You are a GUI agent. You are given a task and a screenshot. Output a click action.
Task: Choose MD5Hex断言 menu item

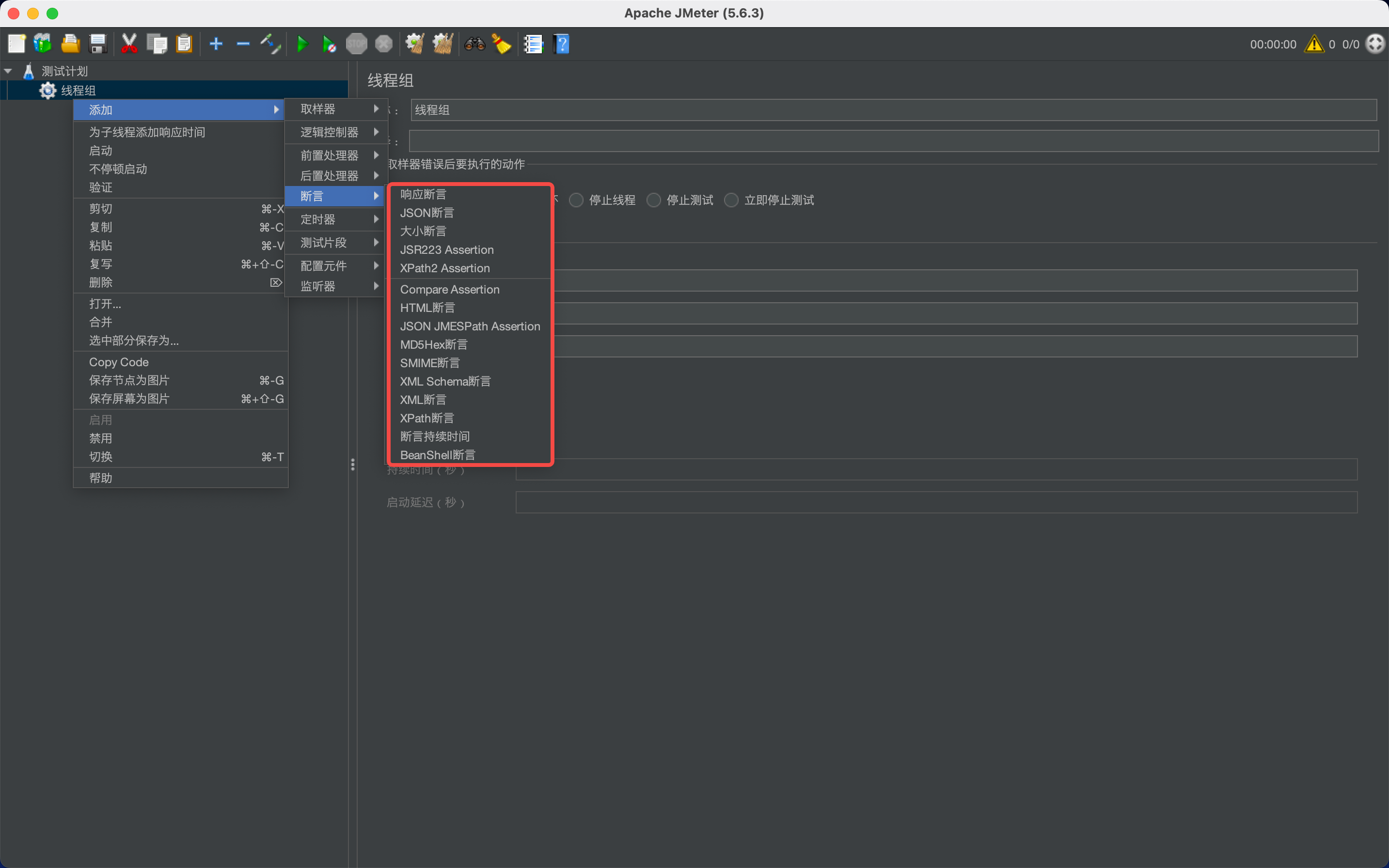tap(470, 344)
